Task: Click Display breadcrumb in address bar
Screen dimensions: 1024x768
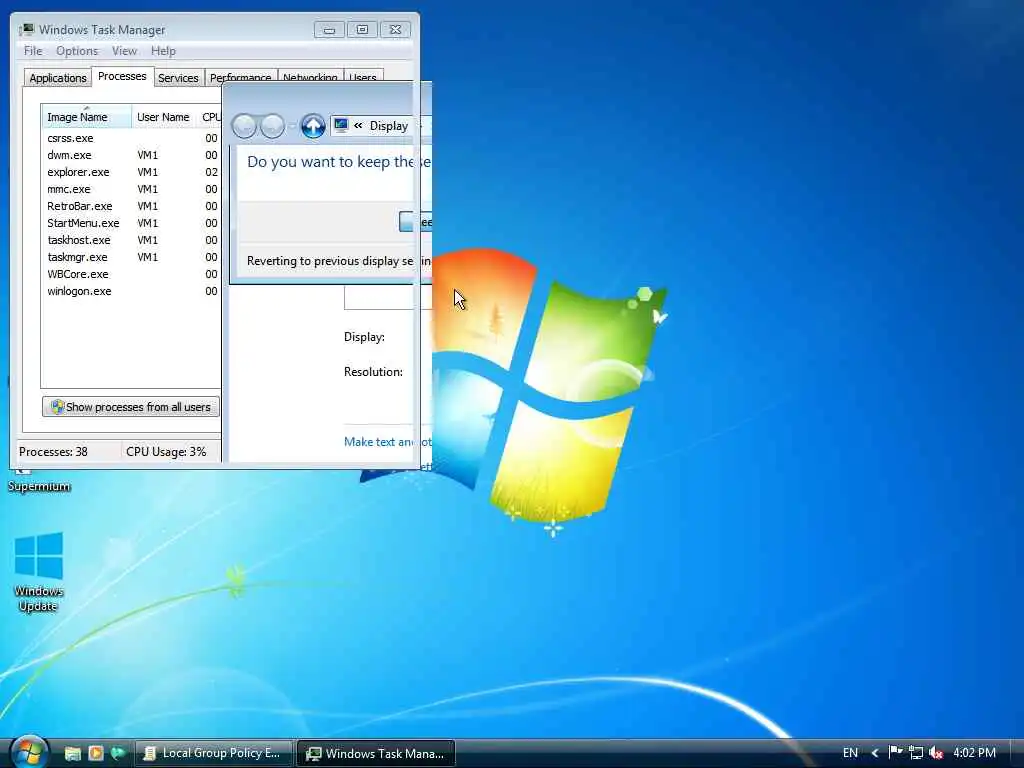Action: 389,126
